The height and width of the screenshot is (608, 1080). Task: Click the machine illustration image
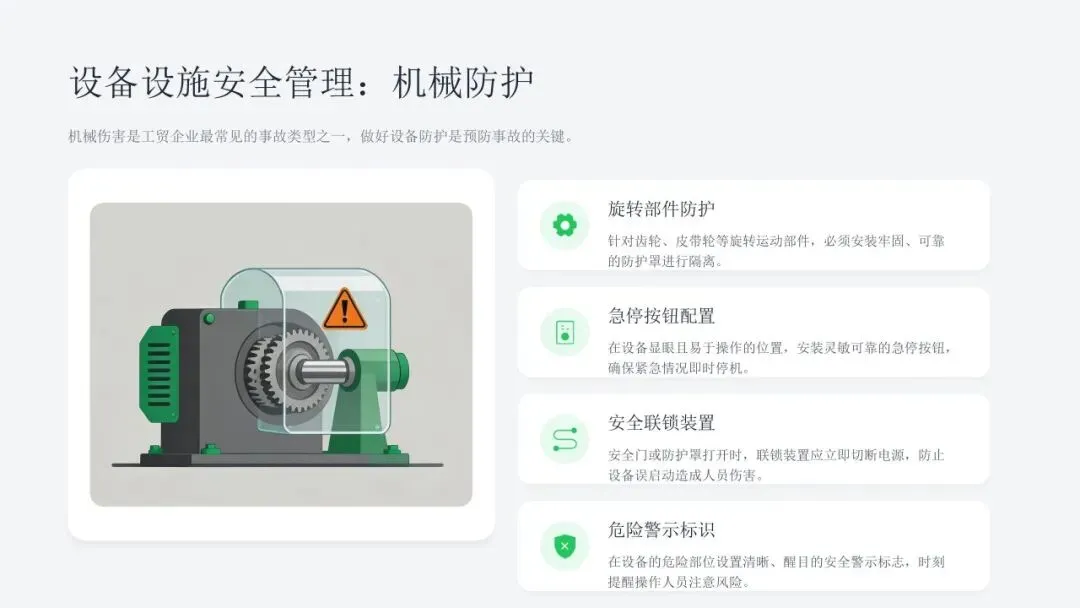click(281, 355)
